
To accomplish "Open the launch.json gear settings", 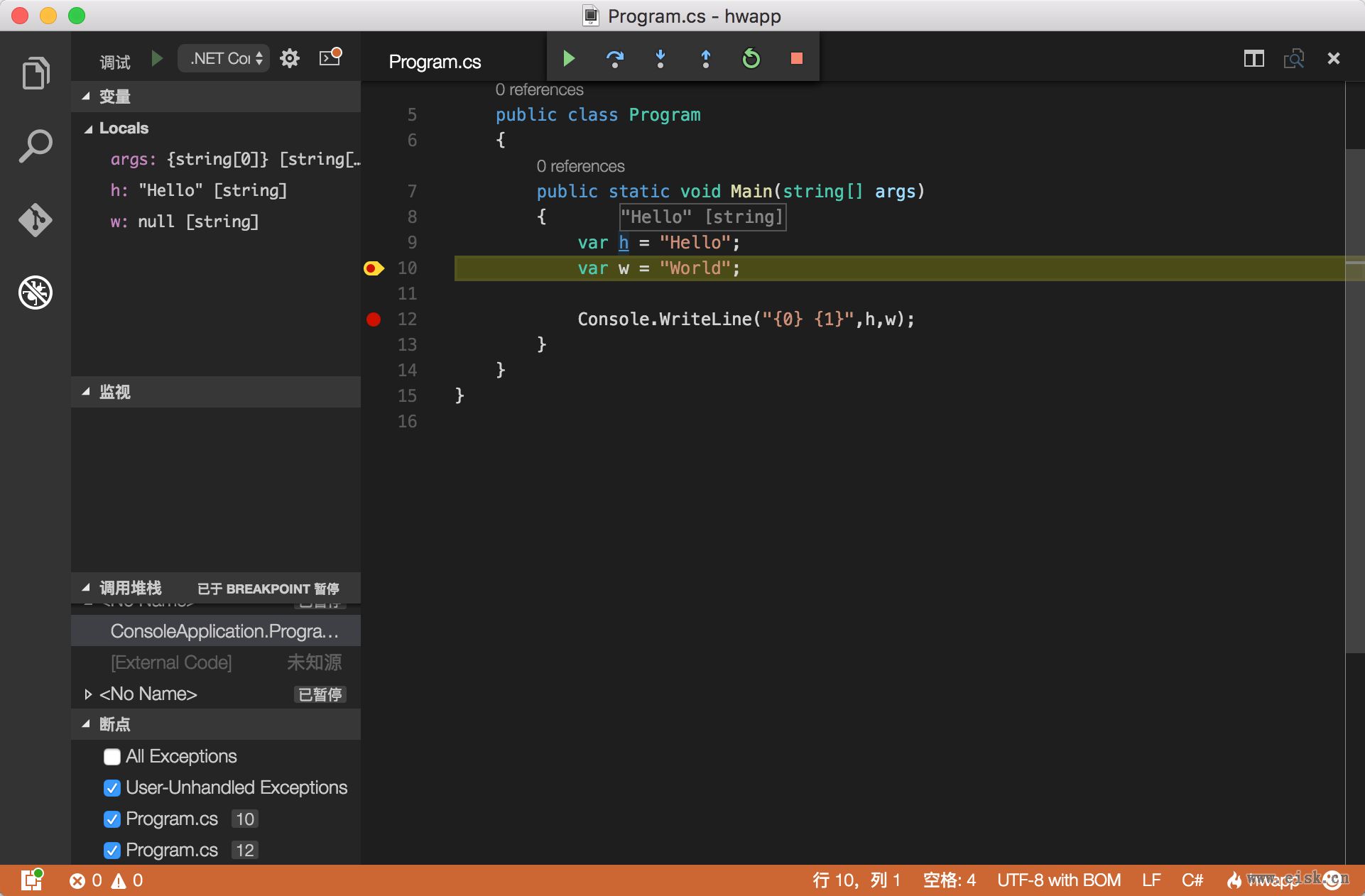I will point(290,58).
